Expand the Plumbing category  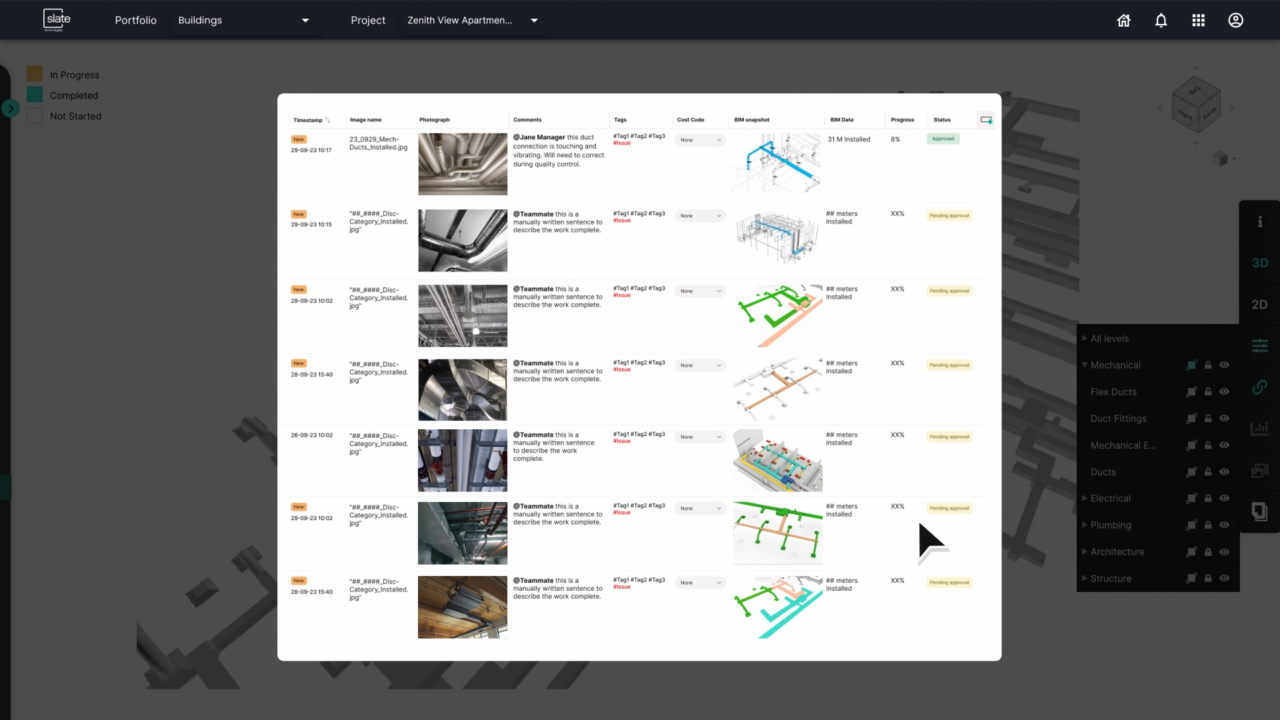[1085, 524]
